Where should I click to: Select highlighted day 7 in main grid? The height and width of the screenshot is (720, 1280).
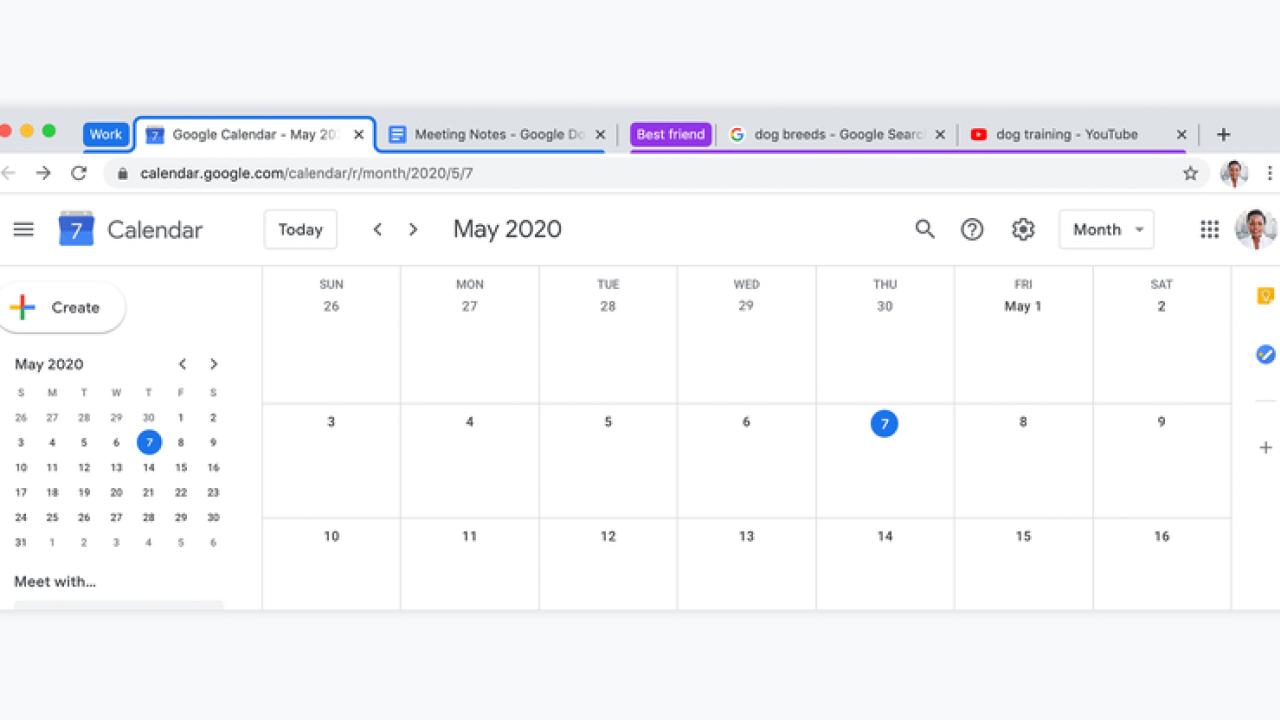click(x=884, y=423)
